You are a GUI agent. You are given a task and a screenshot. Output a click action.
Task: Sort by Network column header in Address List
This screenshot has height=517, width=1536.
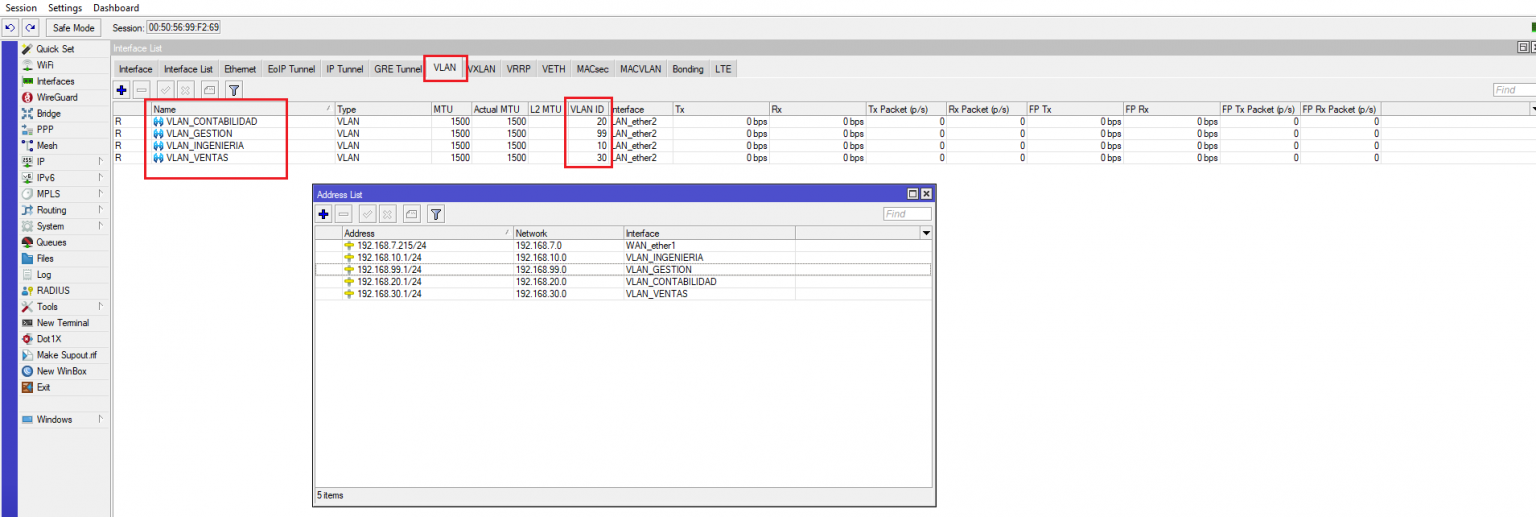[568, 233]
